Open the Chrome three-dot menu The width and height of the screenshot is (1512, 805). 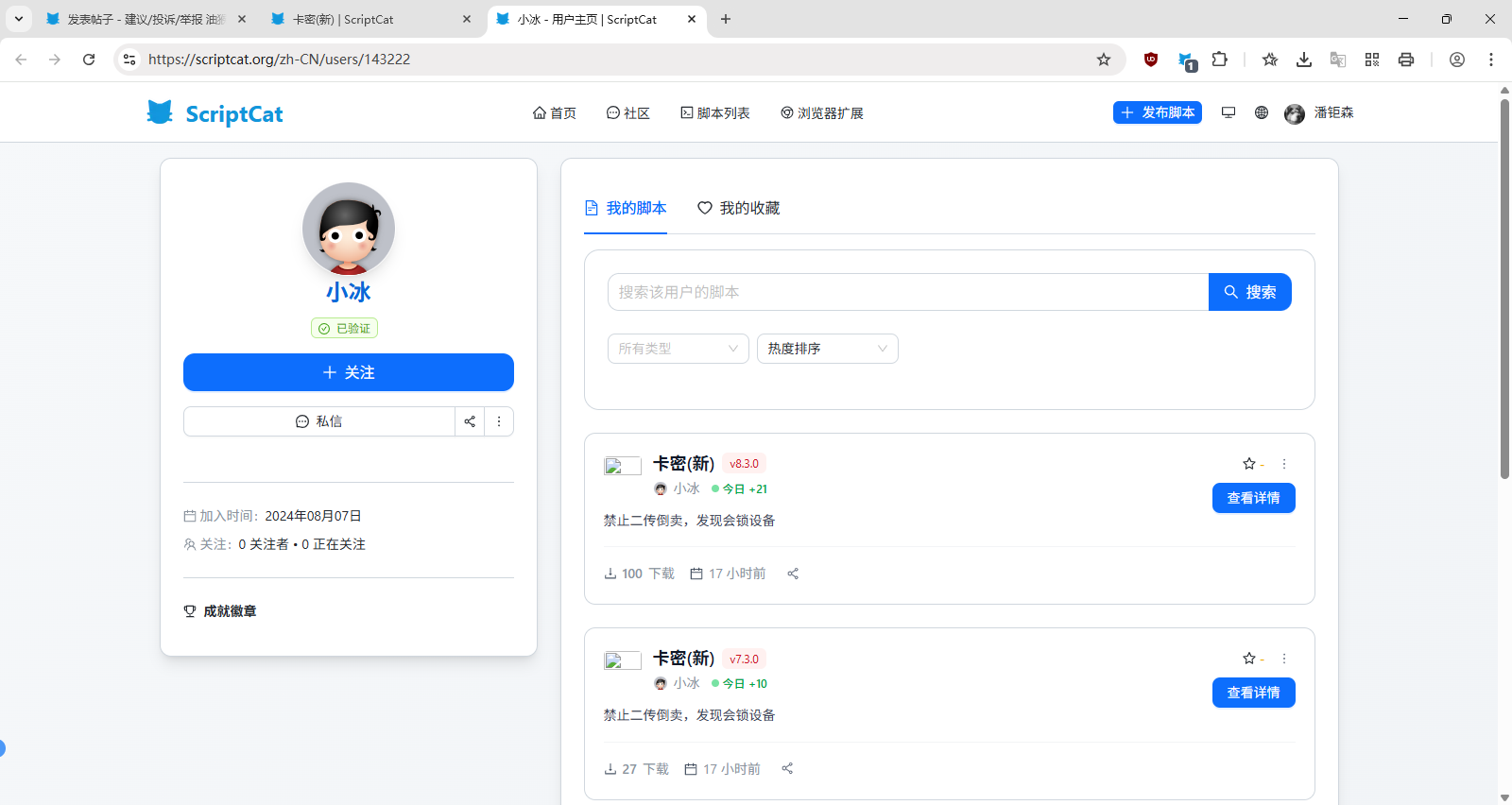click(x=1491, y=60)
